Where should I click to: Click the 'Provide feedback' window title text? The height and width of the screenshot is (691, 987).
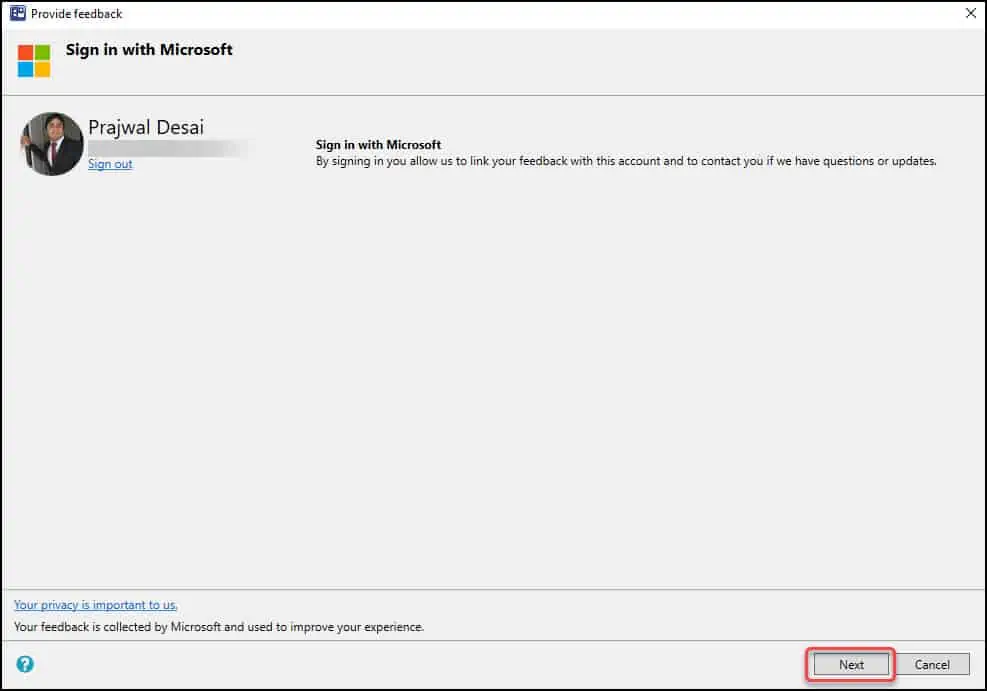[x=77, y=13]
